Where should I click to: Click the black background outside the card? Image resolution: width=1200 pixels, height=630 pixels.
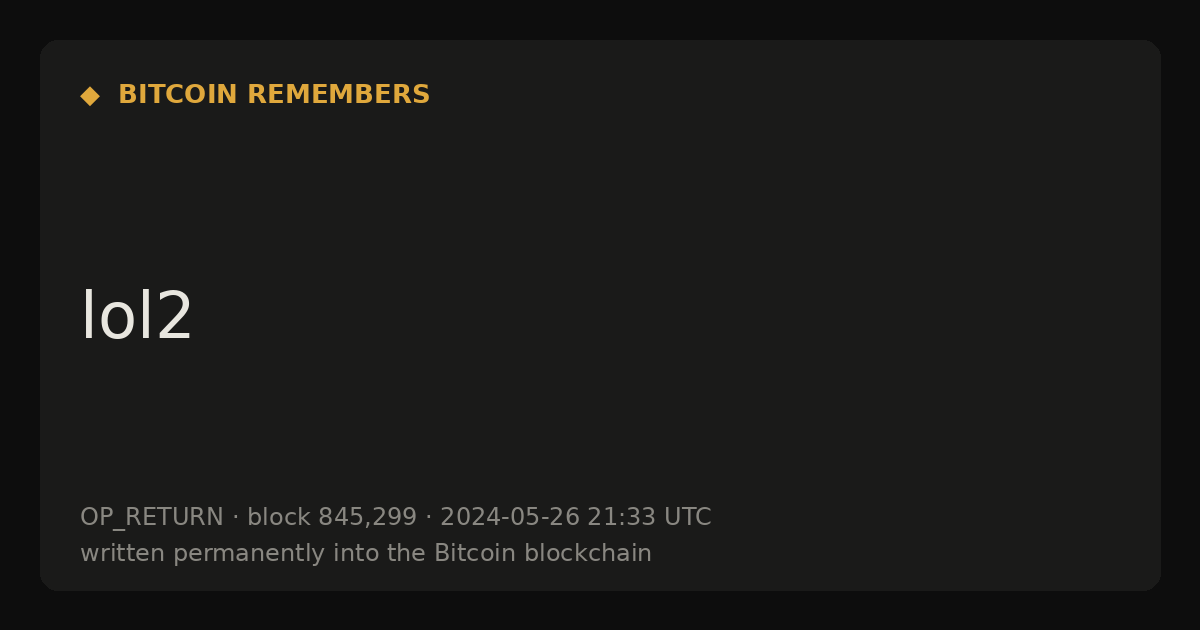[600, 612]
